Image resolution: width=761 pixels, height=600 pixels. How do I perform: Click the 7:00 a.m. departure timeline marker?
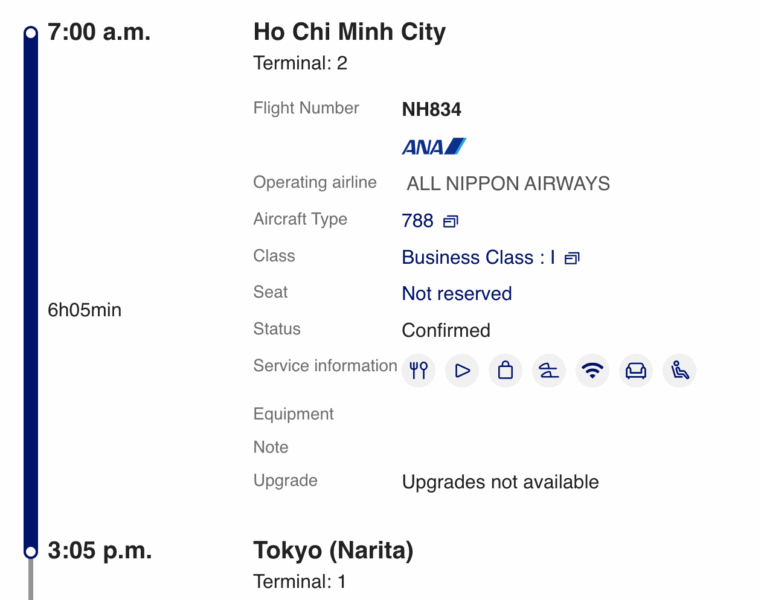[x=31, y=33]
